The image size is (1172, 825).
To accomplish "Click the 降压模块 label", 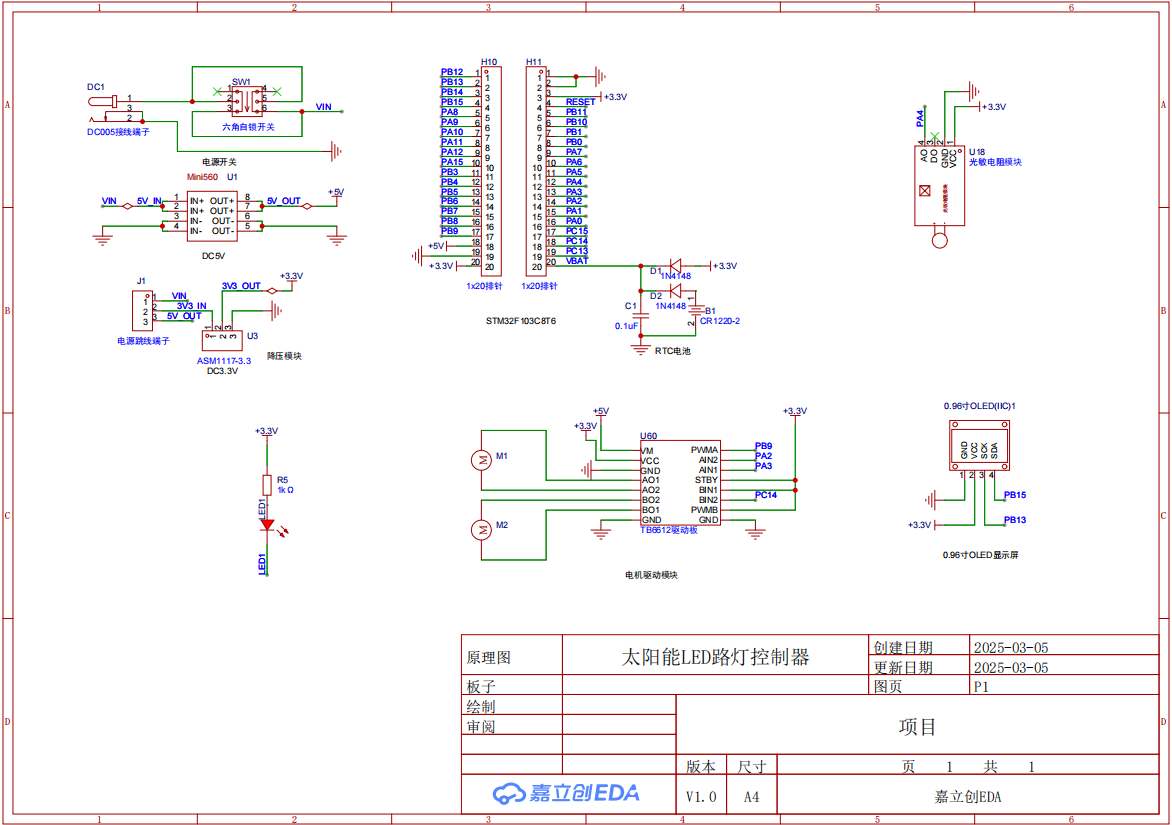I will (x=285, y=356).
